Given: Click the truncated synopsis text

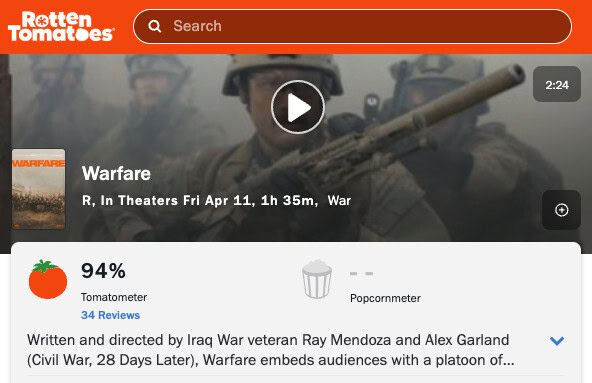Looking at the screenshot, I should (x=270, y=350).
